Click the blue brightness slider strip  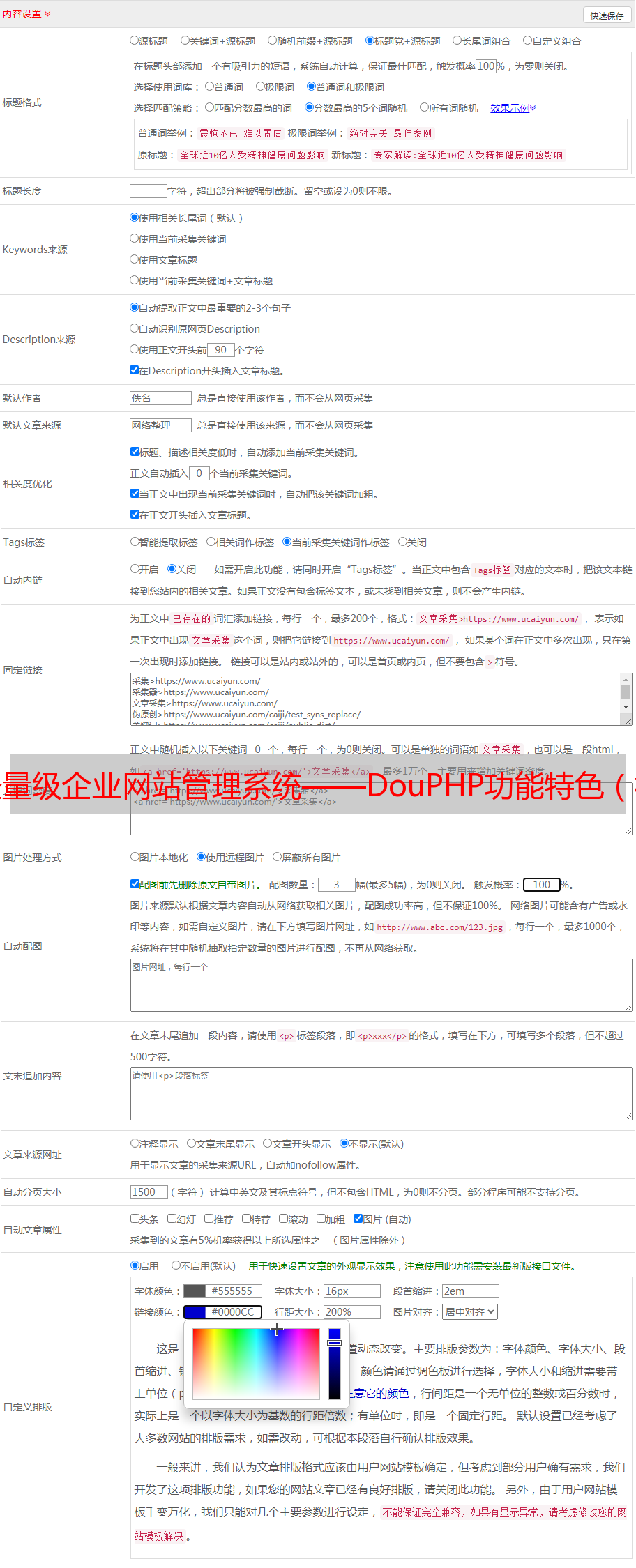tap(335, 1364)
